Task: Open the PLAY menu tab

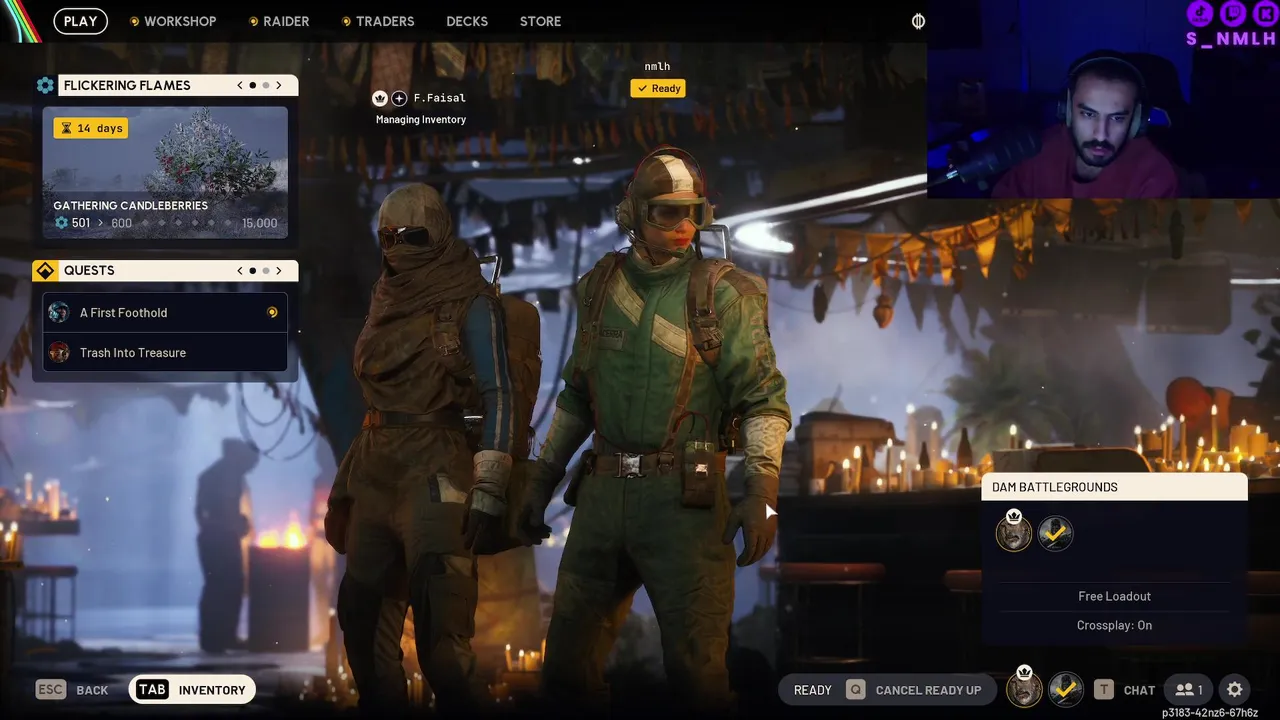Action: click(80, 21)
